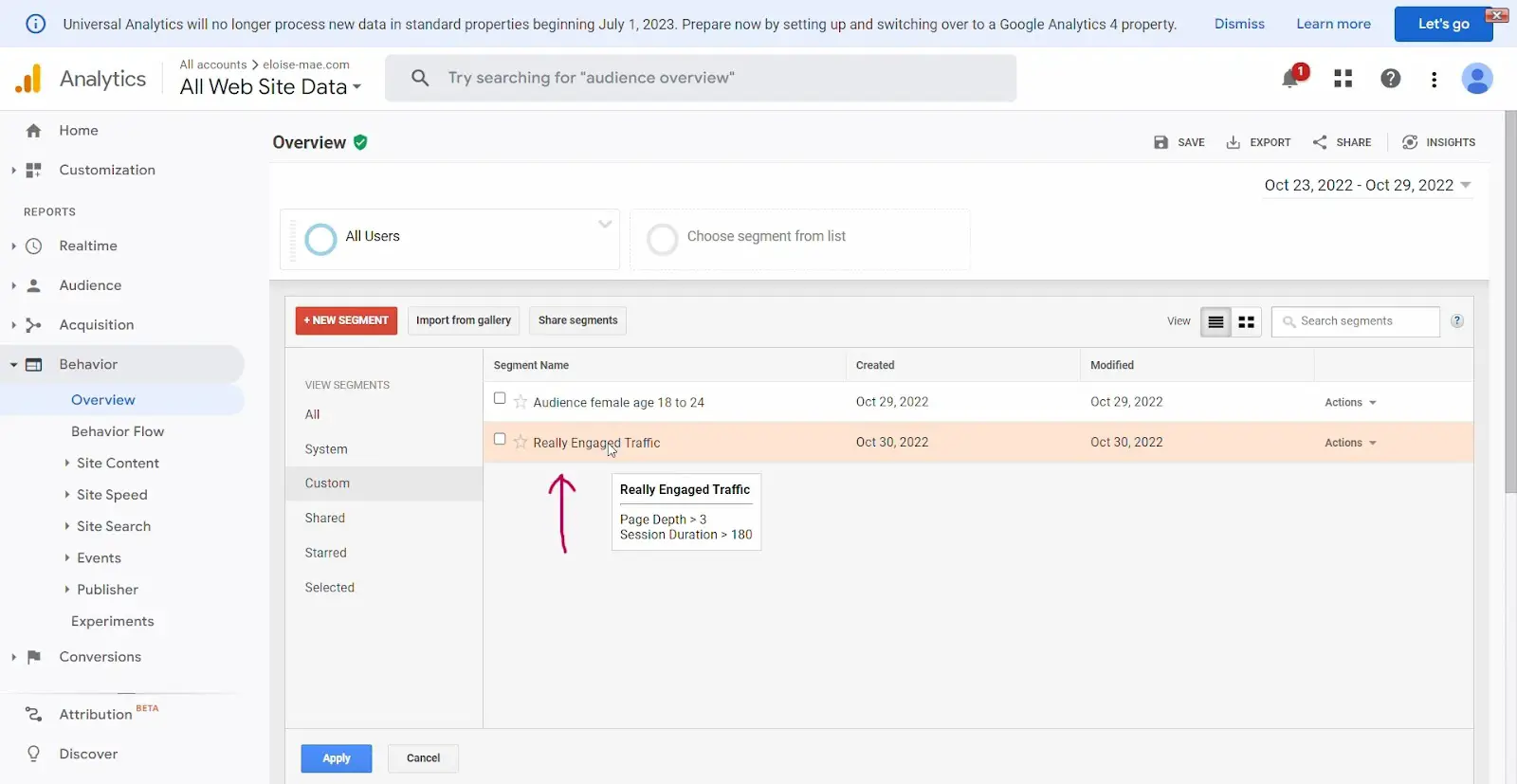Open the notifications bell icon
1517x784 pixels.
click(x=1290, y=79)
